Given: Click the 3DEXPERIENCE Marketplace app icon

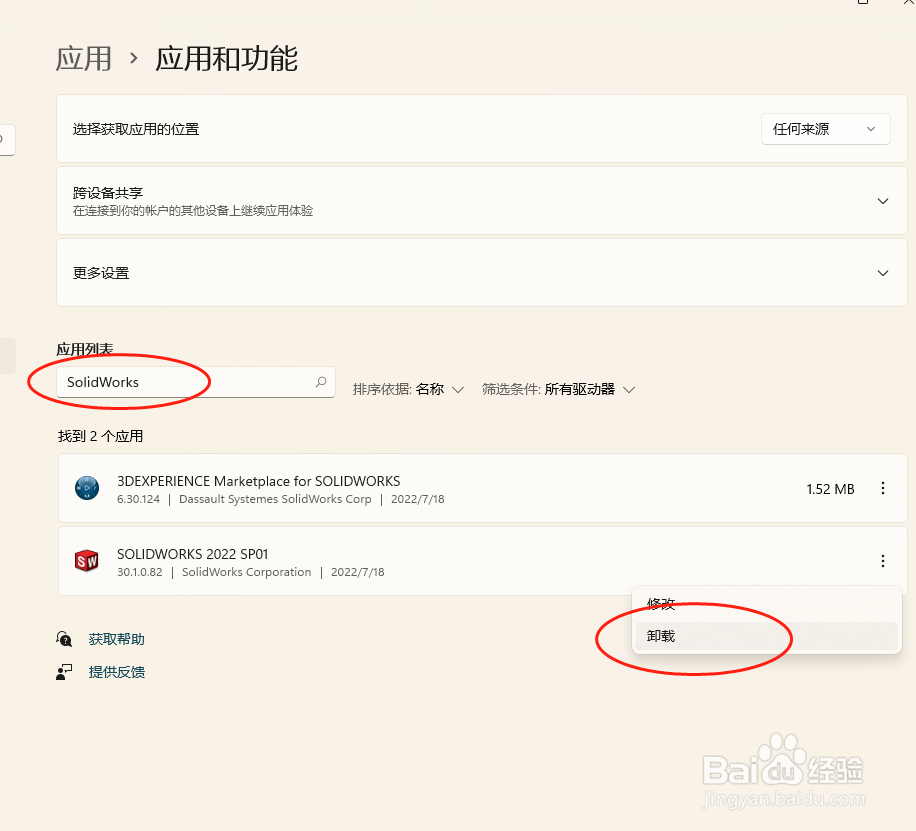Looking at the screenshot, I should tap(87, 488).
